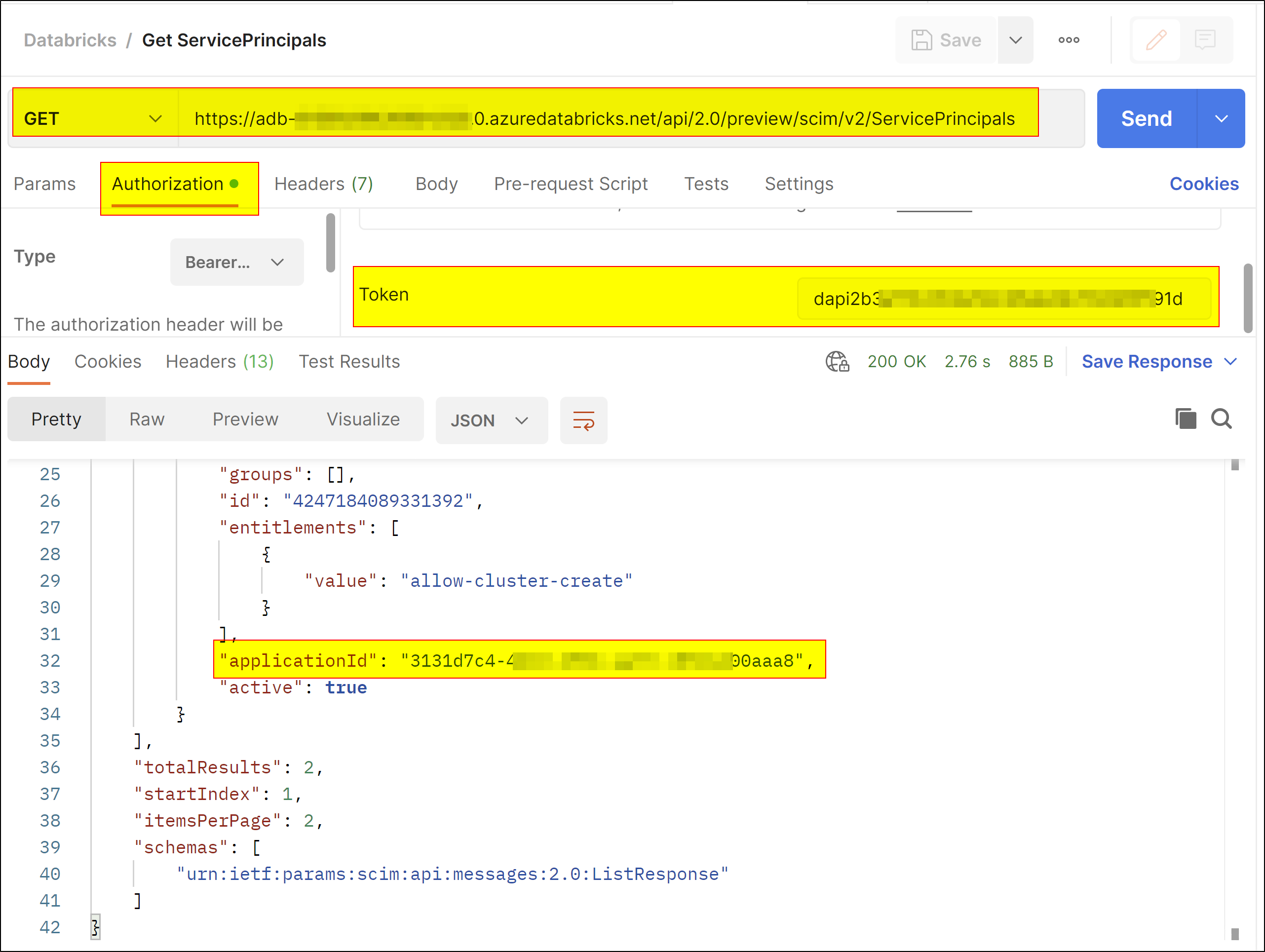Click the "entitlements" key
Image resolution: width=1265 pixels, height=952 pixels.
tap(293, 527)
